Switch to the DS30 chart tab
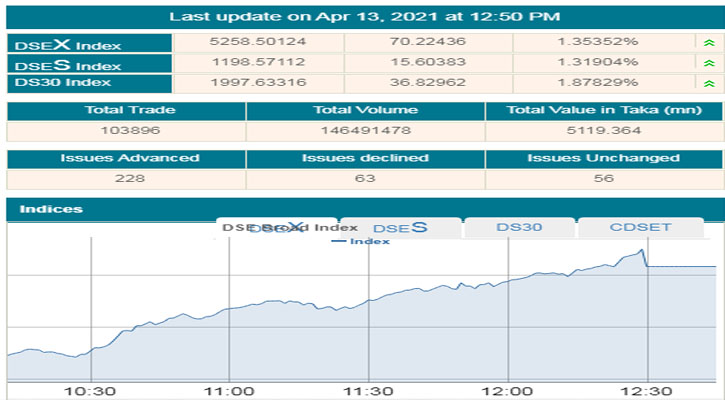This screenshot has width=725, height=400. pos(519,228)
